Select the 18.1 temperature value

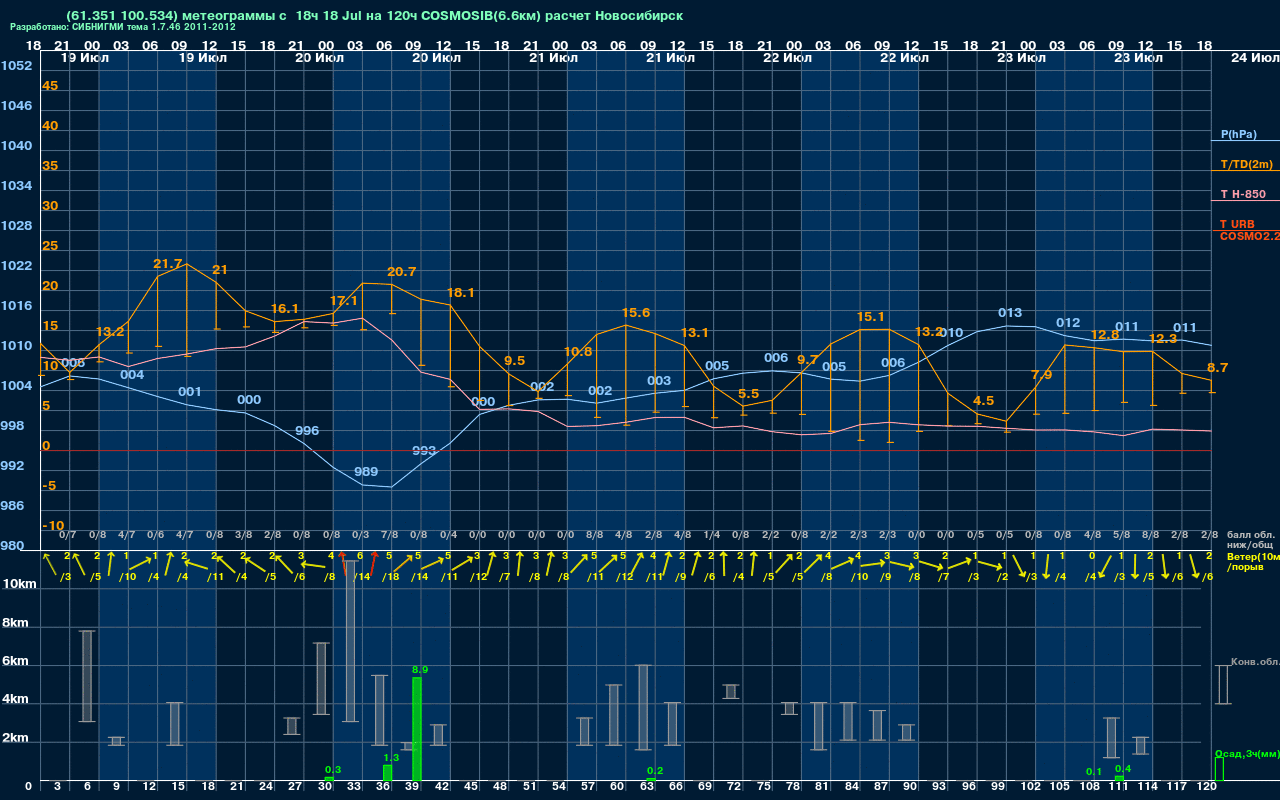460,293
